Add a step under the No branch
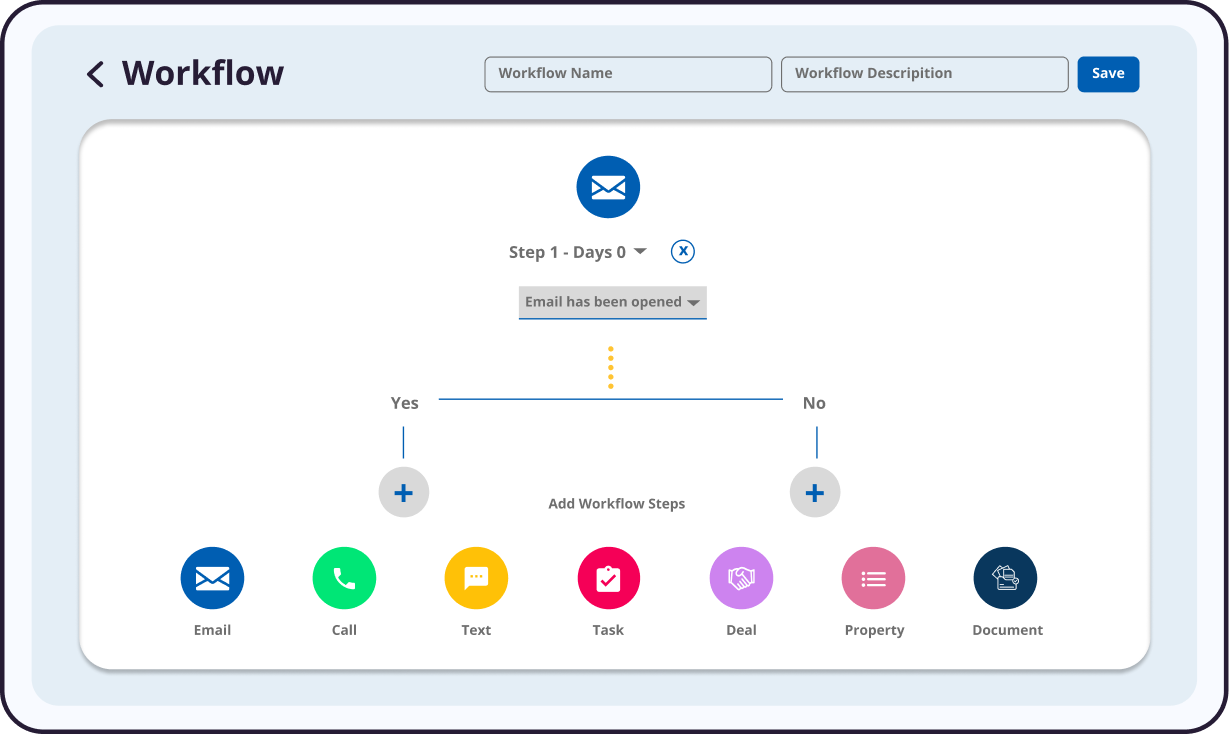 click(x=815, y=492)
